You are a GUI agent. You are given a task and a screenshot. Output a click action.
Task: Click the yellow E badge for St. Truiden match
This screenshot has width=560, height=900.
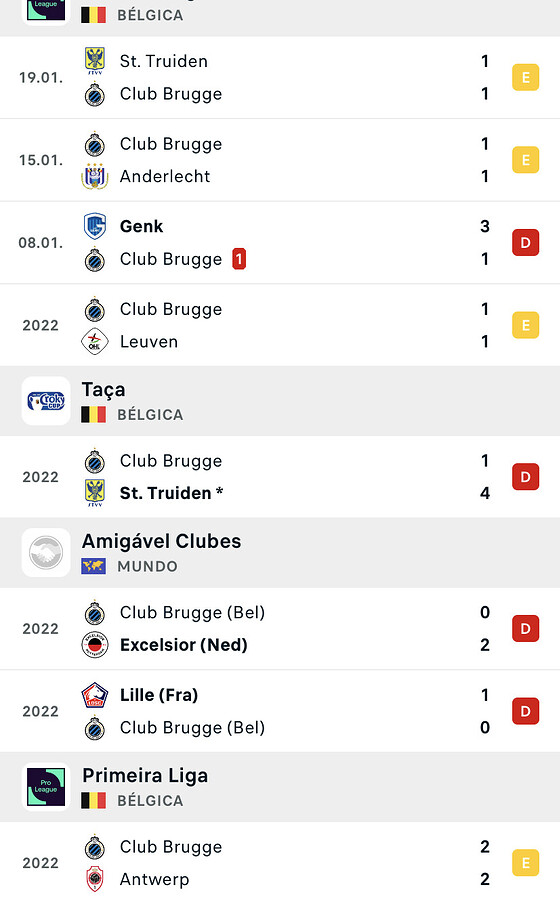point(526,77)
